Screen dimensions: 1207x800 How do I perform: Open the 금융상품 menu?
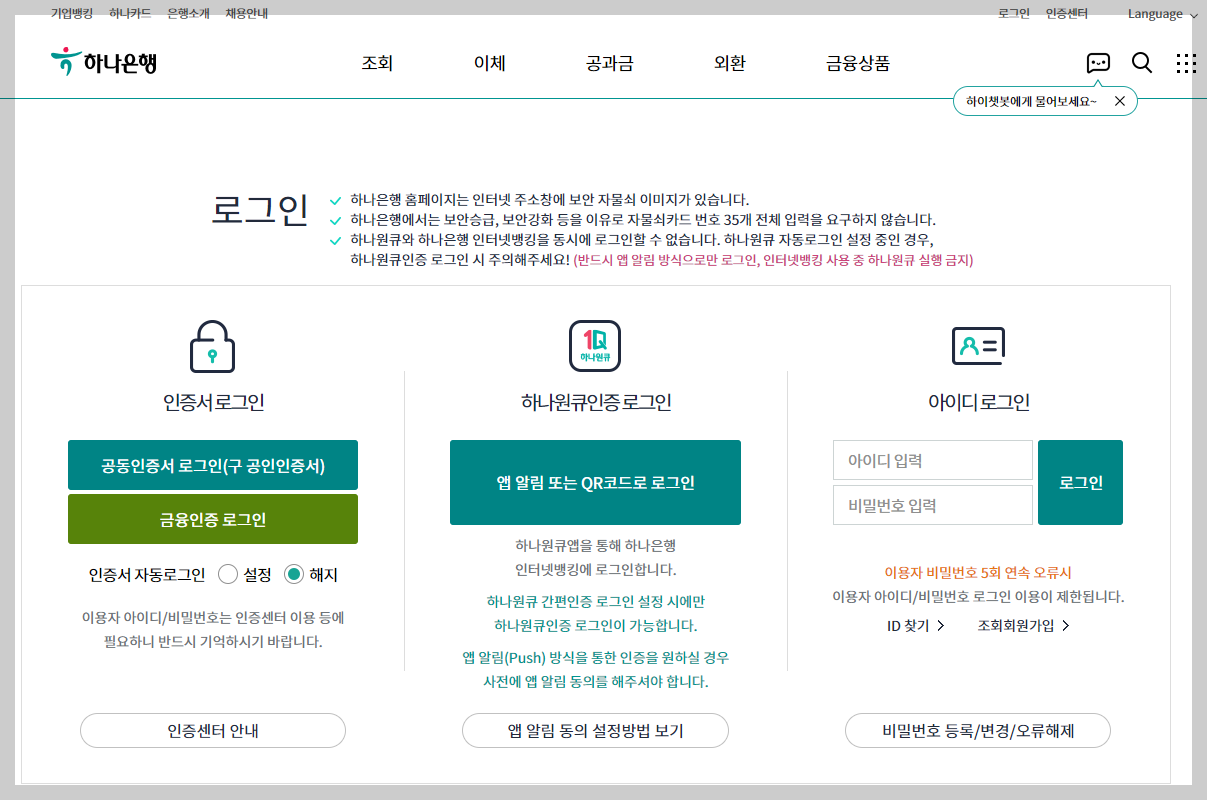click(x=858, y=63)
